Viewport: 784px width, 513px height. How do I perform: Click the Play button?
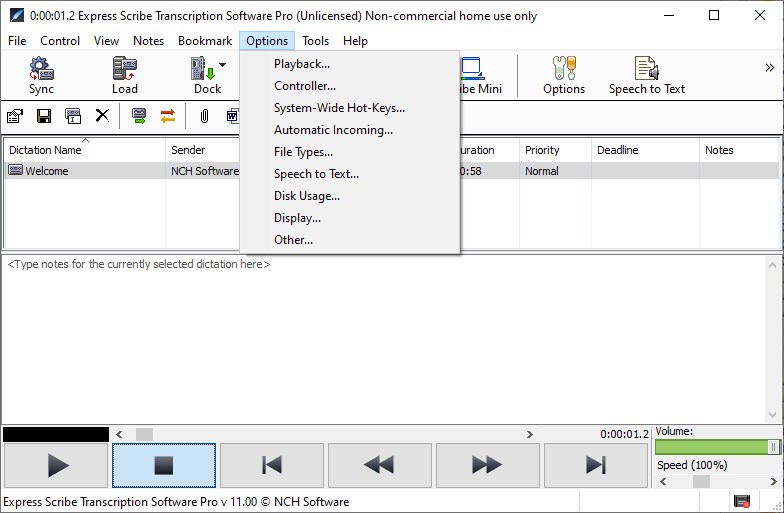56,465
